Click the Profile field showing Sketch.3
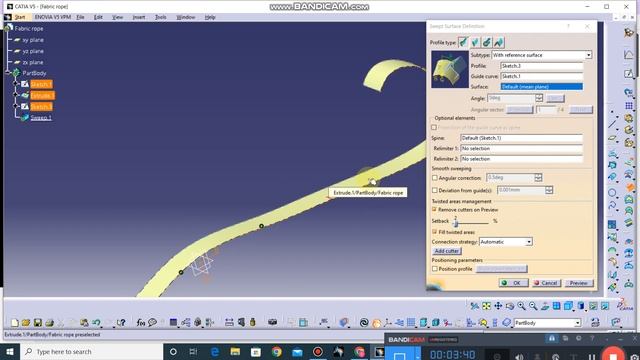Viewport: 640px width, 360px height. [542, 66]
